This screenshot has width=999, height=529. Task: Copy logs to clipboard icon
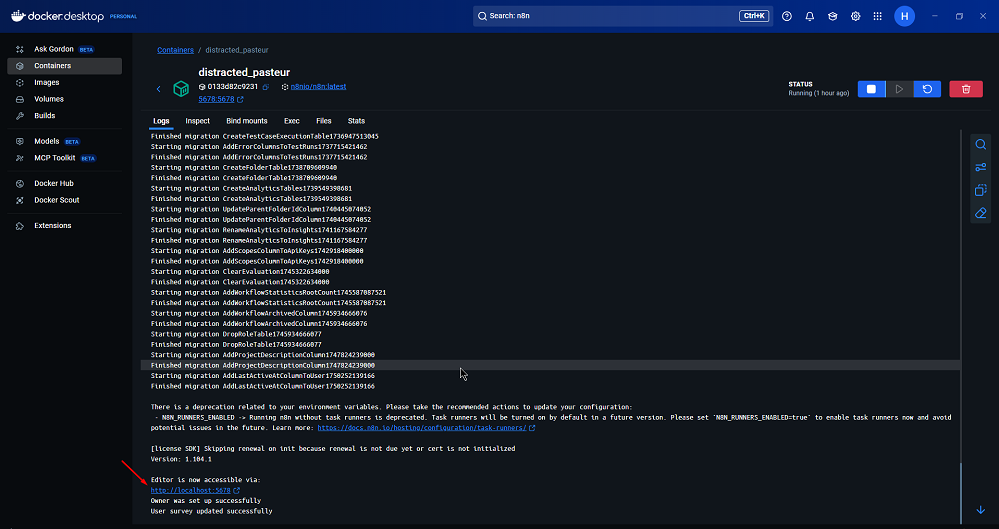click(981, 190)
